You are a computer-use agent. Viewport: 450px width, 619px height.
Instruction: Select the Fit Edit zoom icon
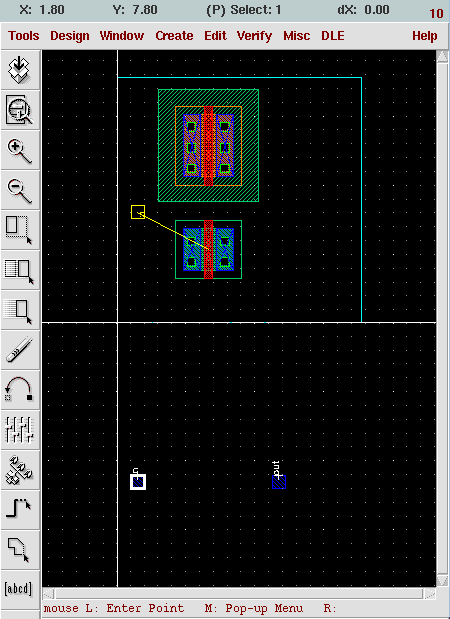19,110
